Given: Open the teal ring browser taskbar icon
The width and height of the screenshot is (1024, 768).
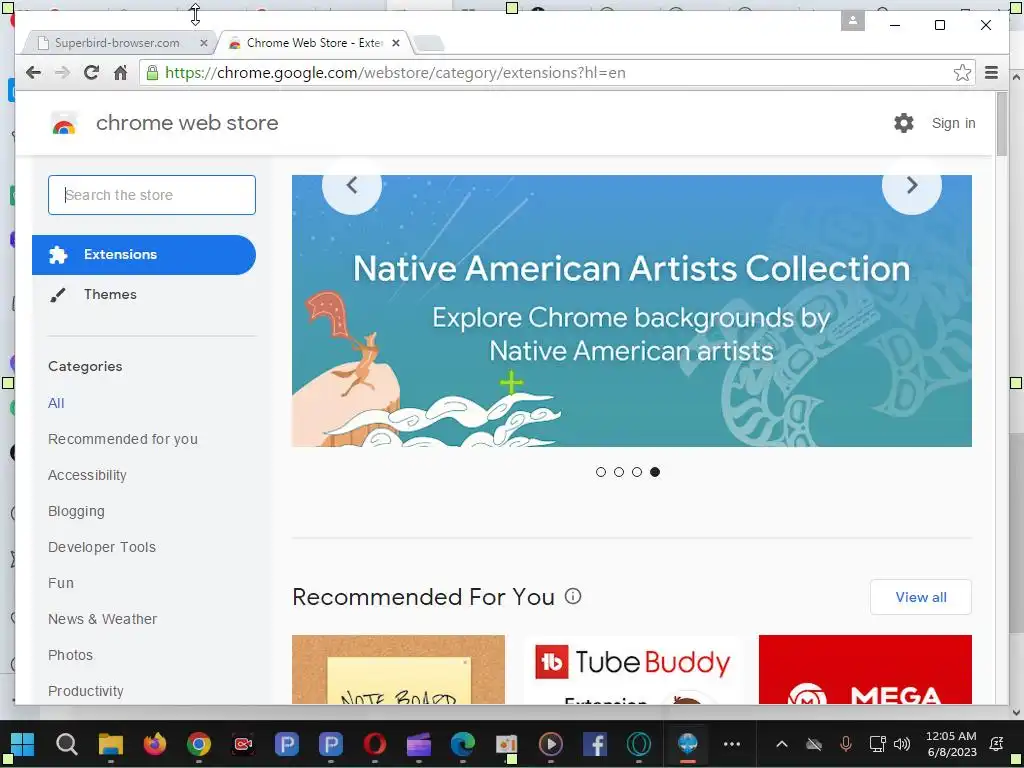Looking at the screenshot, I should tap(639, 744).
